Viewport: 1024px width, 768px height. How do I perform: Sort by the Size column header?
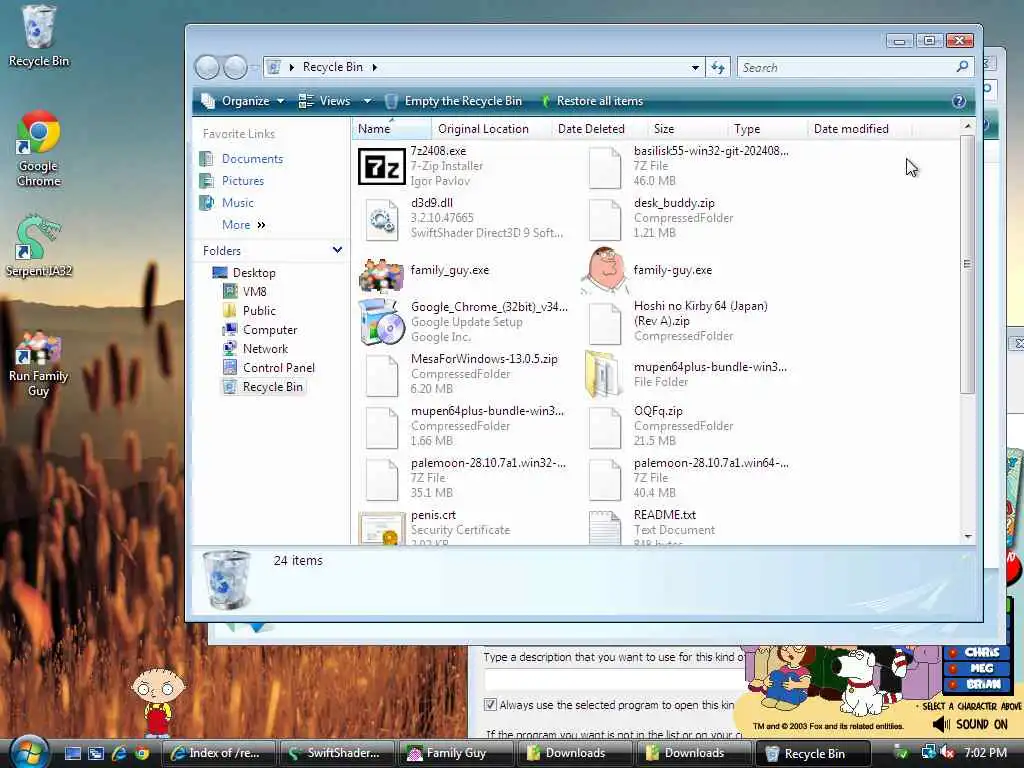pyautogui.click(x=687, y=129)
